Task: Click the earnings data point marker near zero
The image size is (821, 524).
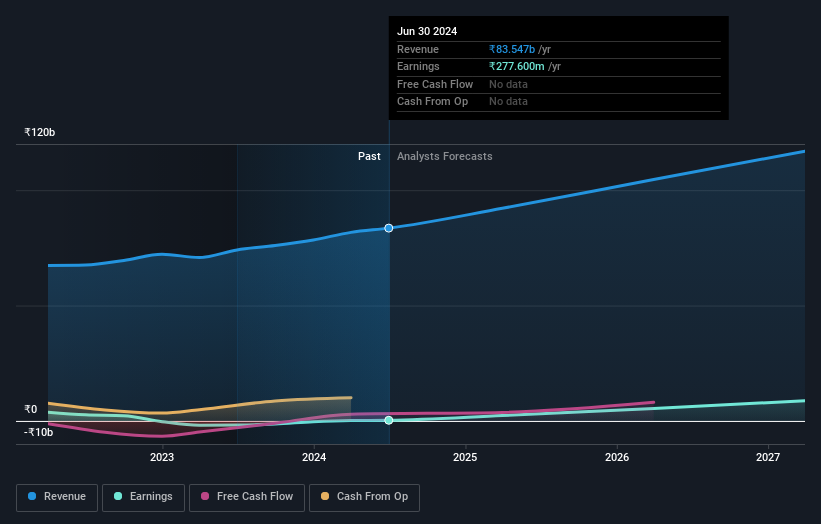Action: click(x=389, y=420)
